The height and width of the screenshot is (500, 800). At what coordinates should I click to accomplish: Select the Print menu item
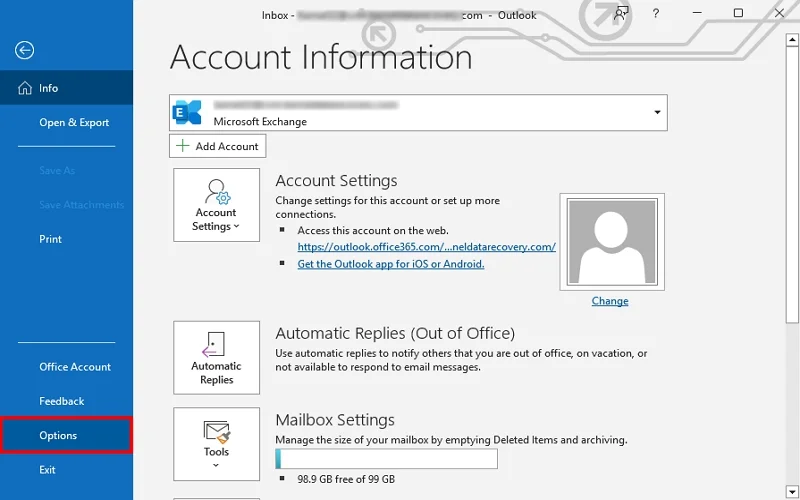[66, 239]
